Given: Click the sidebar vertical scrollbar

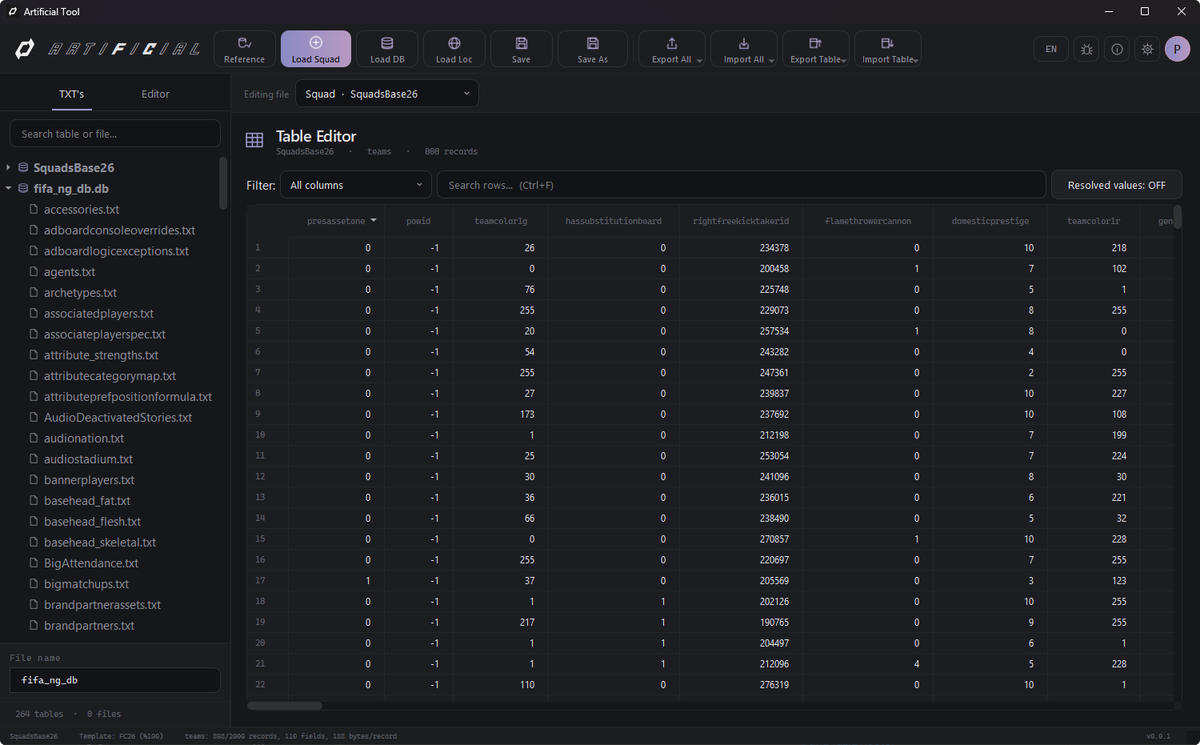Looking at the screenshot, I should (x=223, y=183).
